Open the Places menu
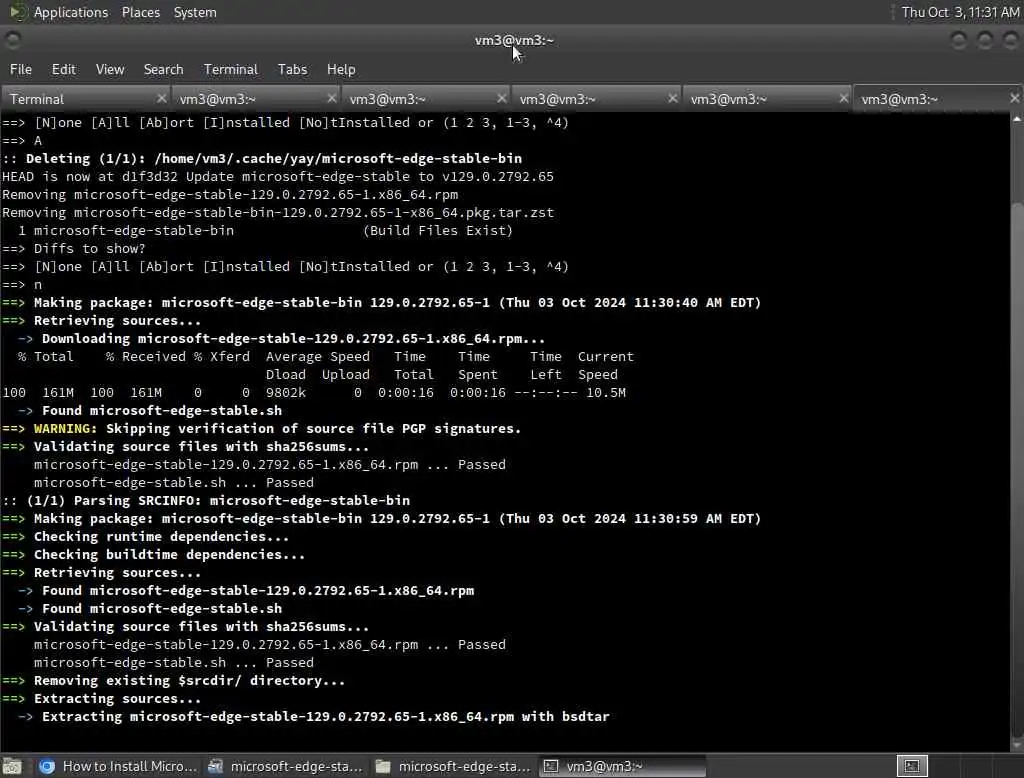Image resolution: width=1024 pixels, height=778 pixels. point(140,12)
